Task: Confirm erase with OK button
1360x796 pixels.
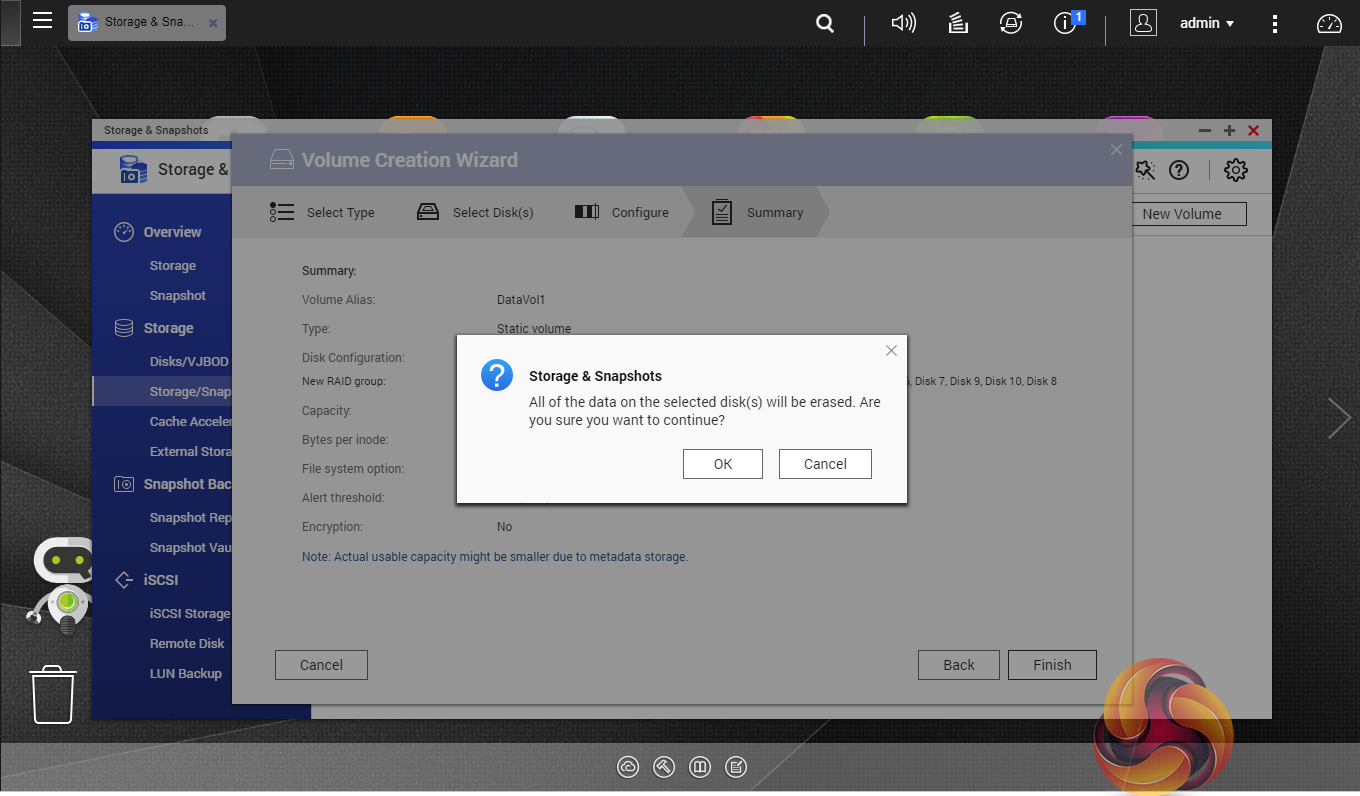Action: pos(723,464)
